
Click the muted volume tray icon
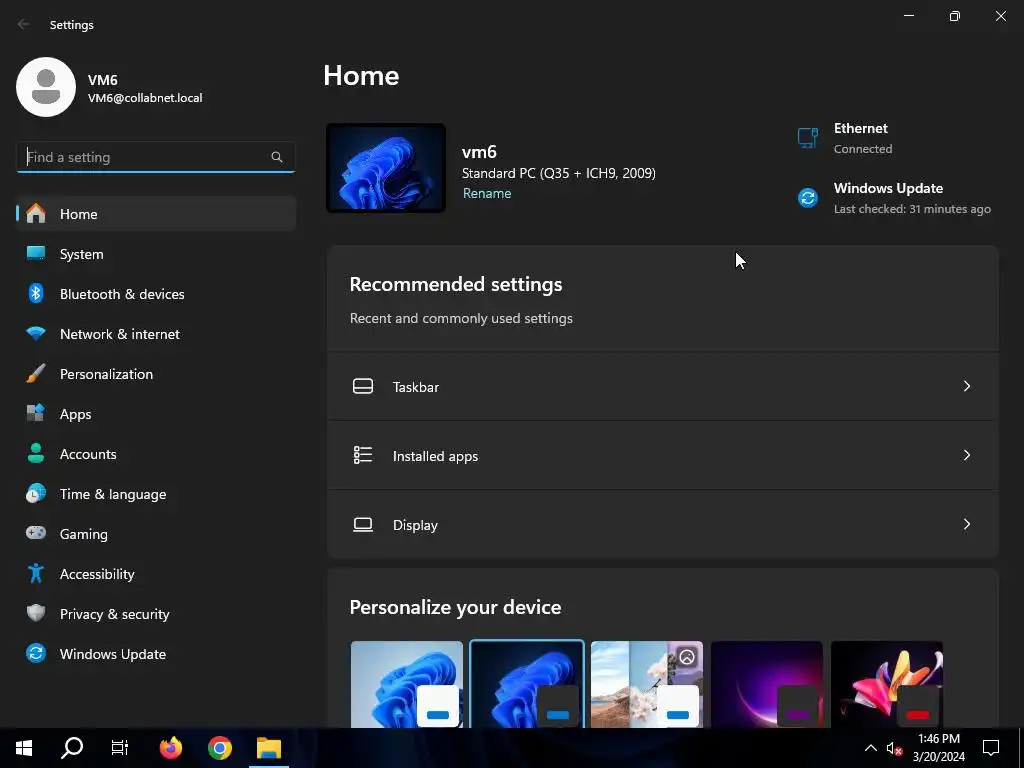(894, 748)
